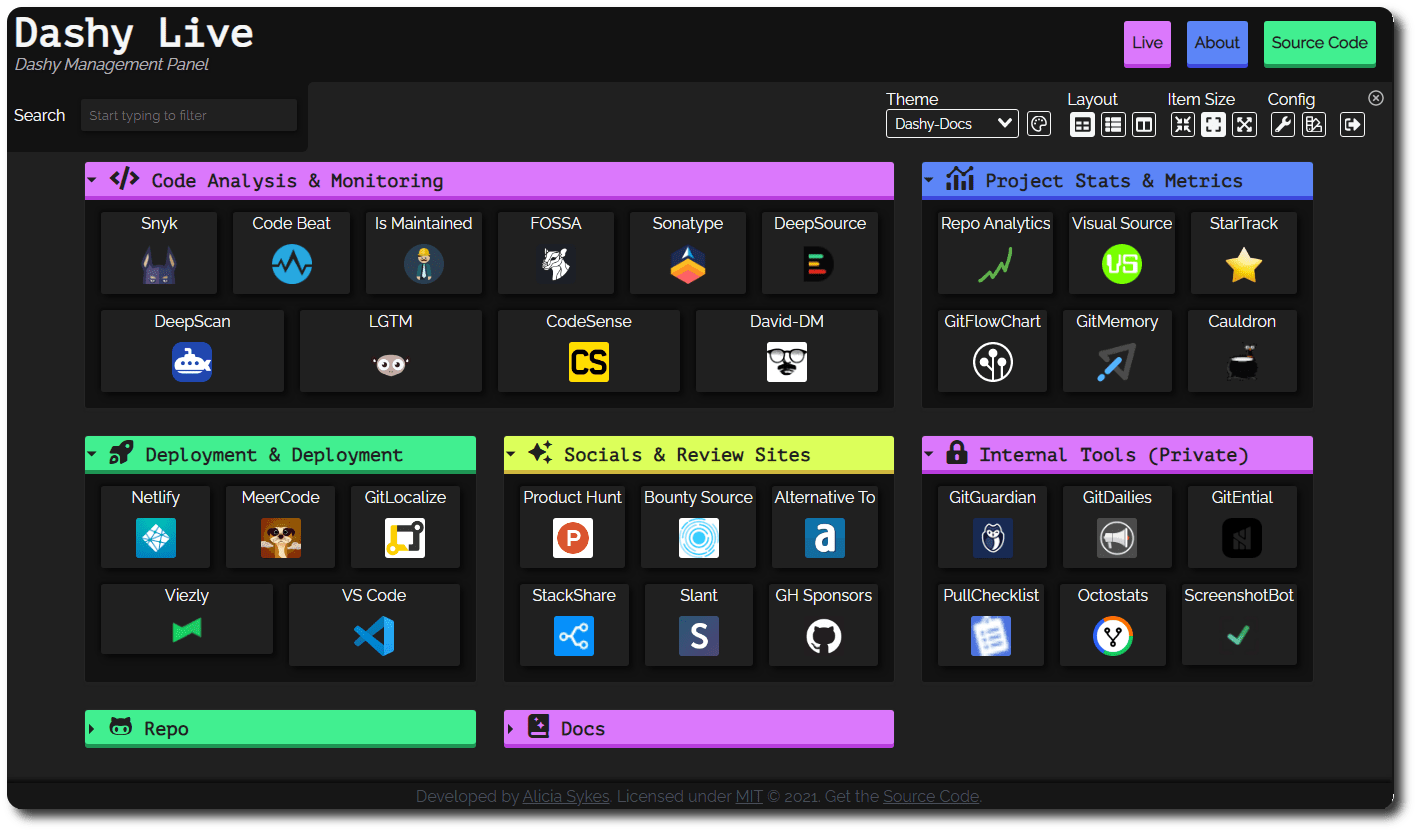
Task: Open the Code Beat item
Action: point(291,252)
